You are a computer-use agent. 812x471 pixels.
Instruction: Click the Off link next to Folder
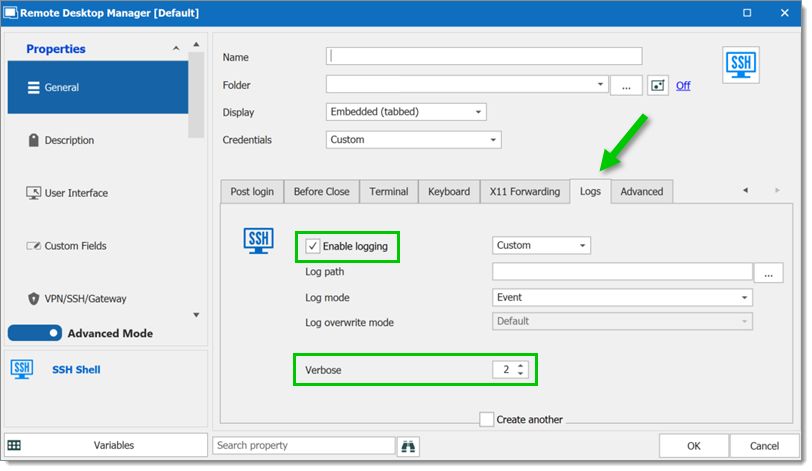click(x=683, y=86)
